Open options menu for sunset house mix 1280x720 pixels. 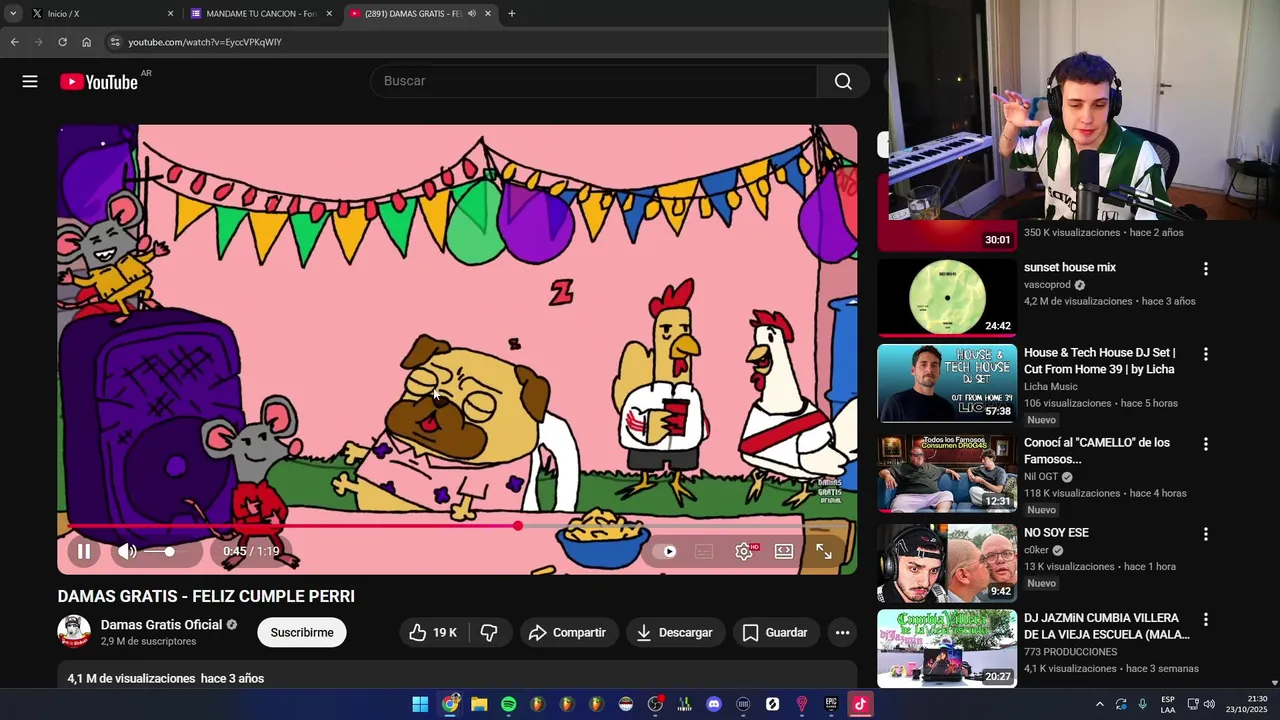(1205, 269)
